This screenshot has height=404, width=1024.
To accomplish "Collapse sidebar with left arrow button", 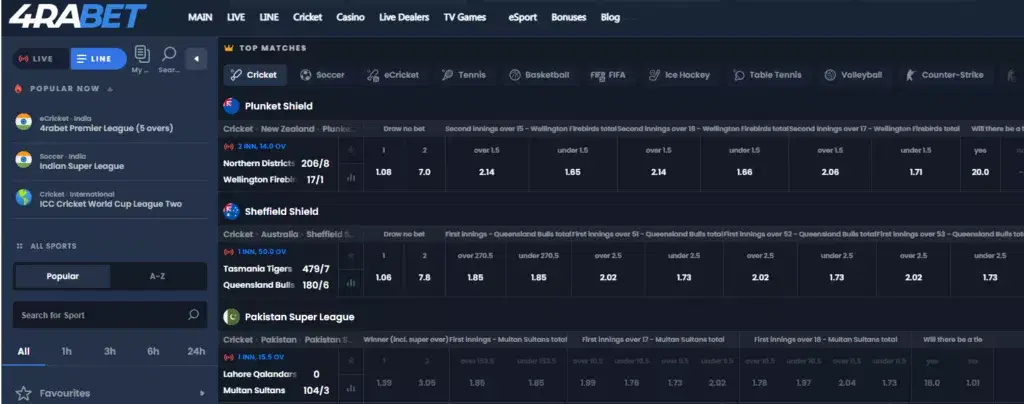I will click(196, 59).
